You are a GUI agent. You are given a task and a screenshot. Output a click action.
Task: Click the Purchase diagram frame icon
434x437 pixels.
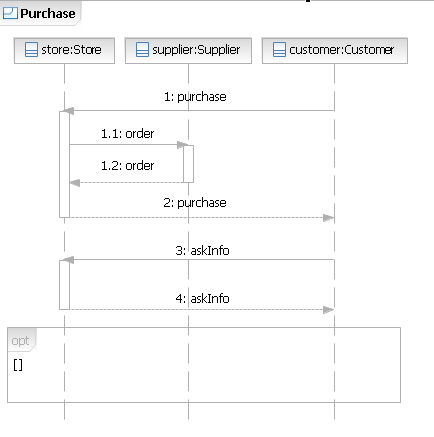click(x=10, y=13)
